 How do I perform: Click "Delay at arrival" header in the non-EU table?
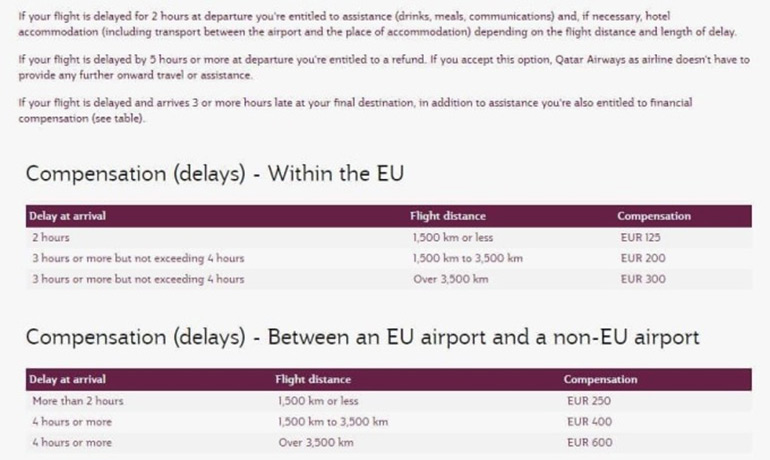pyautogui.click(x=68, y=380)
